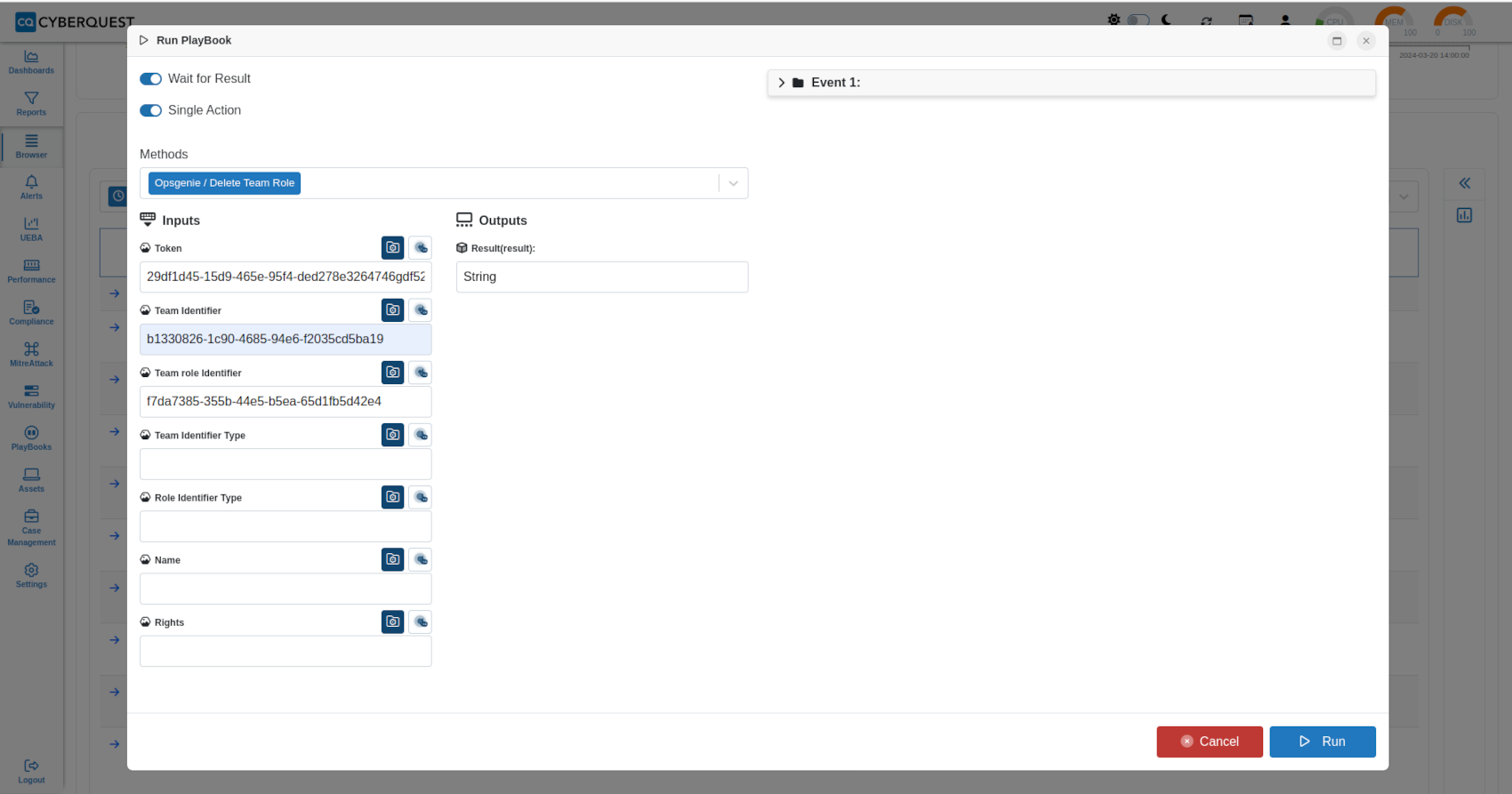Screen dimensions: 1512x794
Task: Click the dark blue icon button beside Role Identifier Type
Action: 392,497
